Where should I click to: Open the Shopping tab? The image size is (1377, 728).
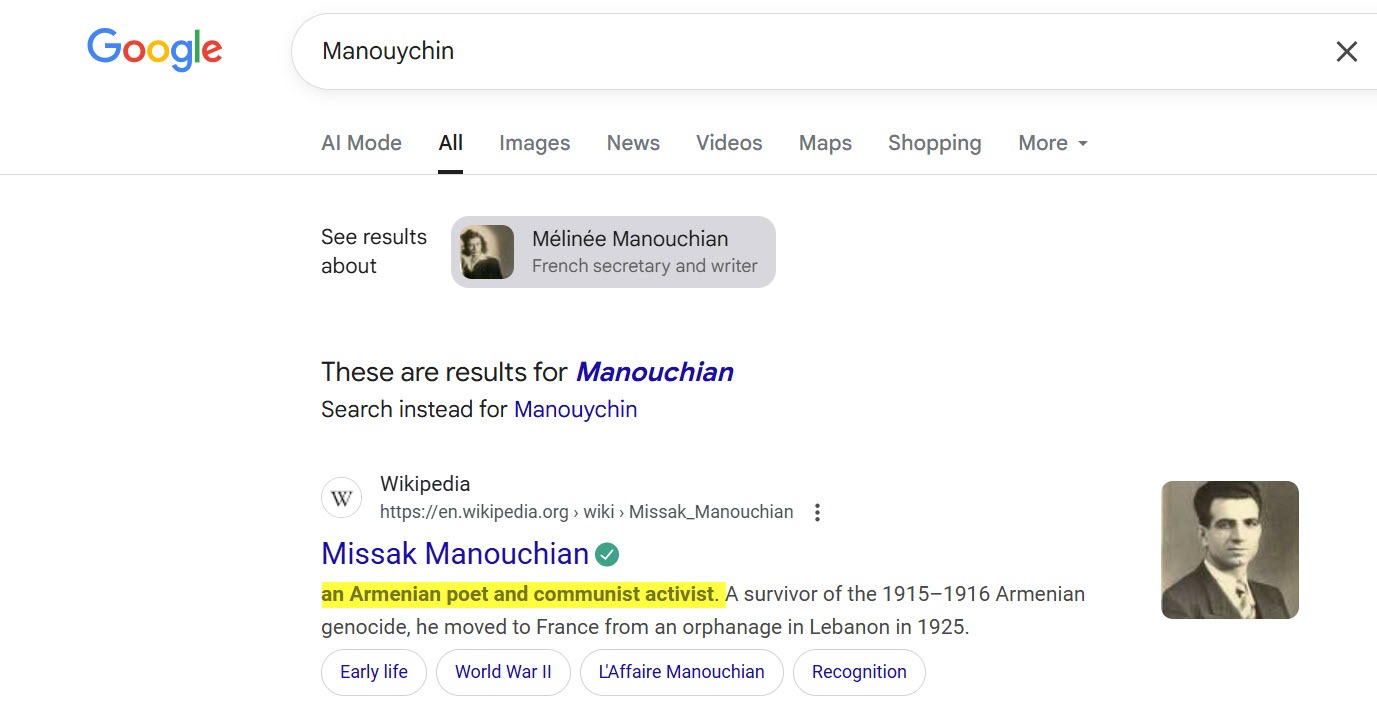tap(934, 143)
